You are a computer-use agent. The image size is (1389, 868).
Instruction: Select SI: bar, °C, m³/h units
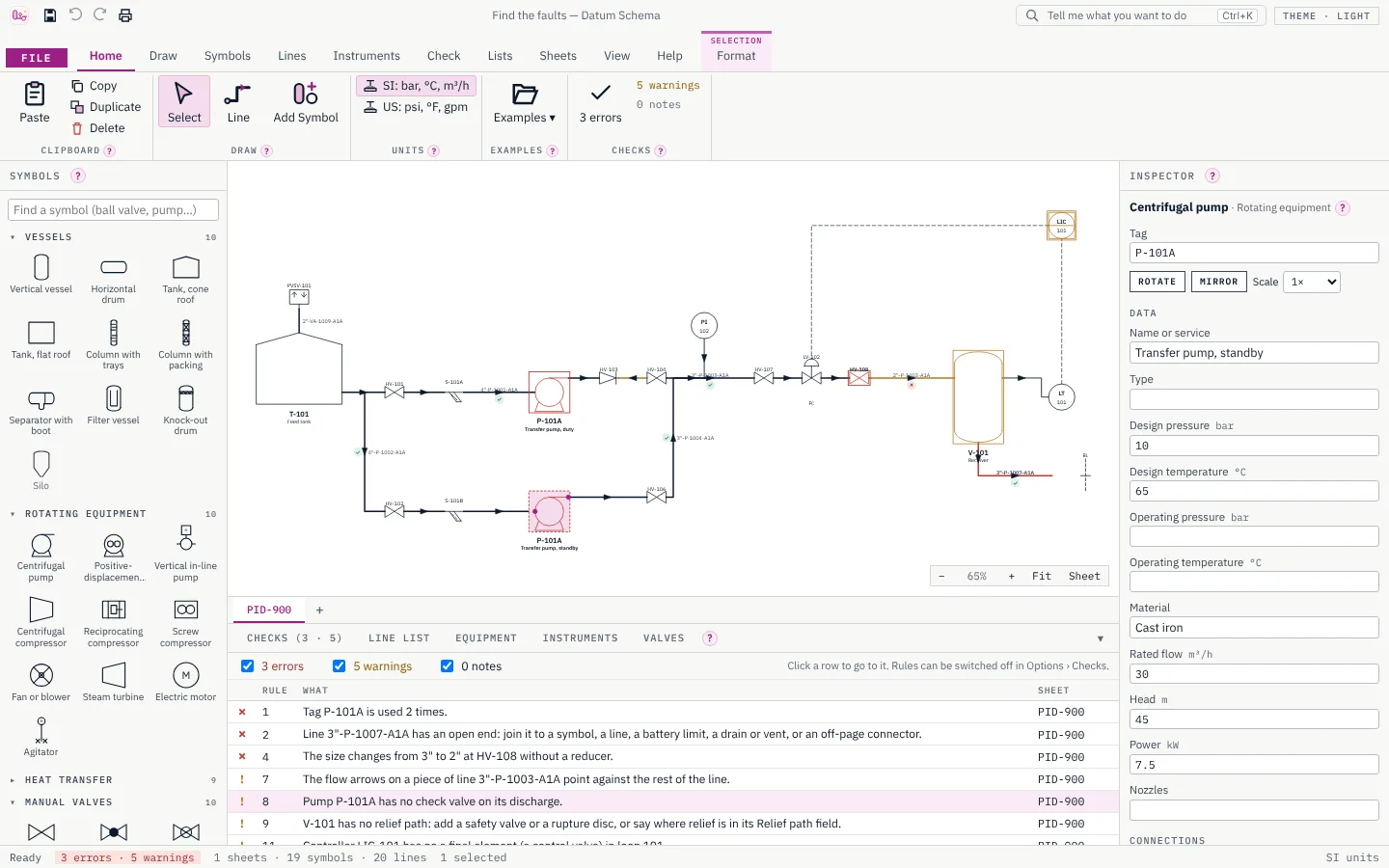point(416,86)
